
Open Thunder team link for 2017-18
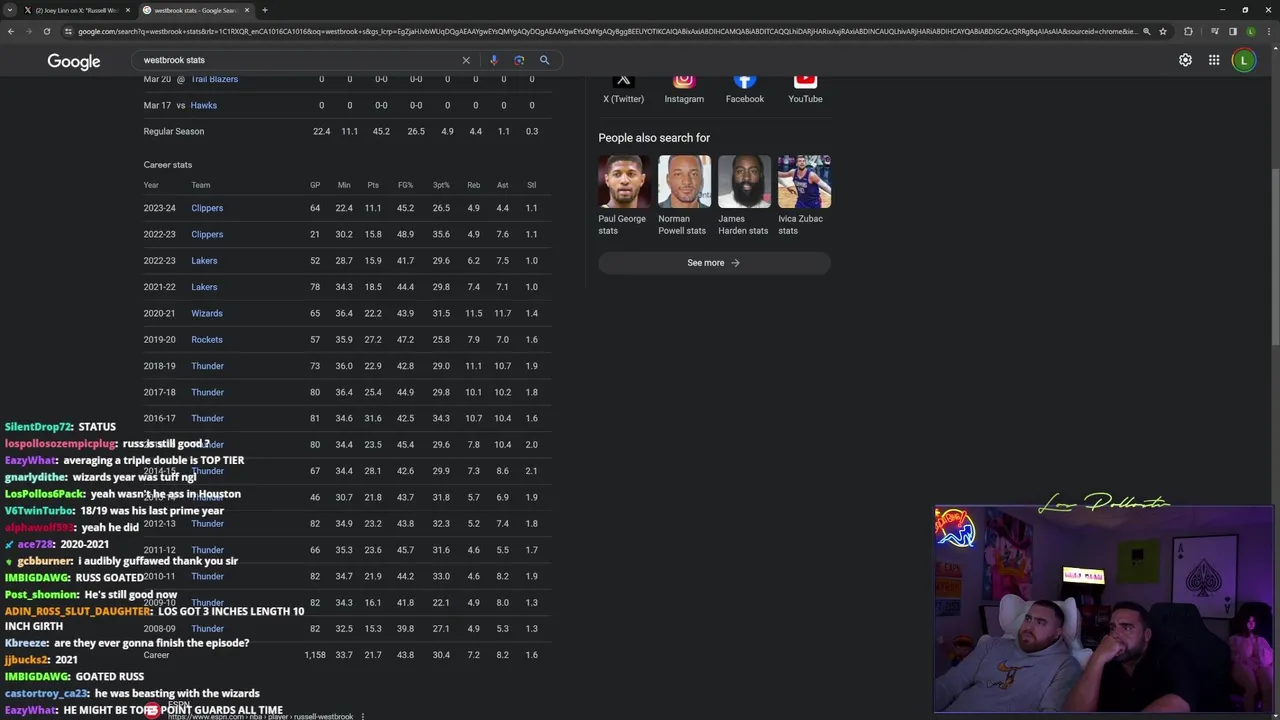pyautogui.click(x=207, y=392)
